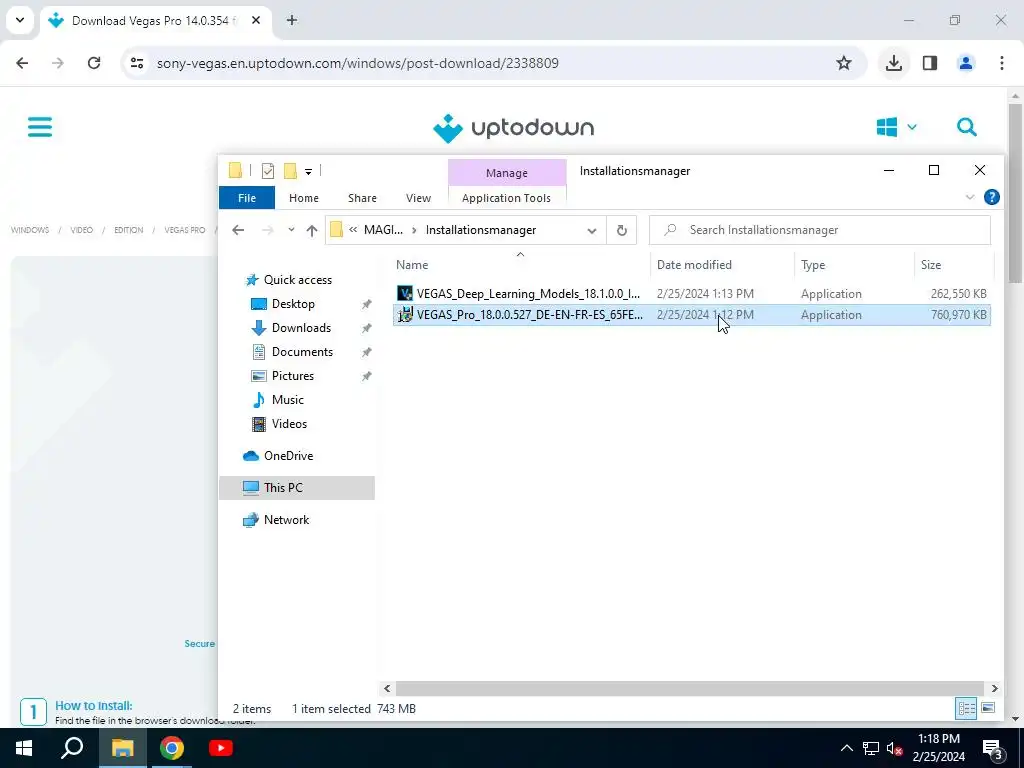Image resolution: width=1024 pixels, height=768 pixels.
Task: Click New Folder icon in Quick Access Toolbar
Action: 290,171
